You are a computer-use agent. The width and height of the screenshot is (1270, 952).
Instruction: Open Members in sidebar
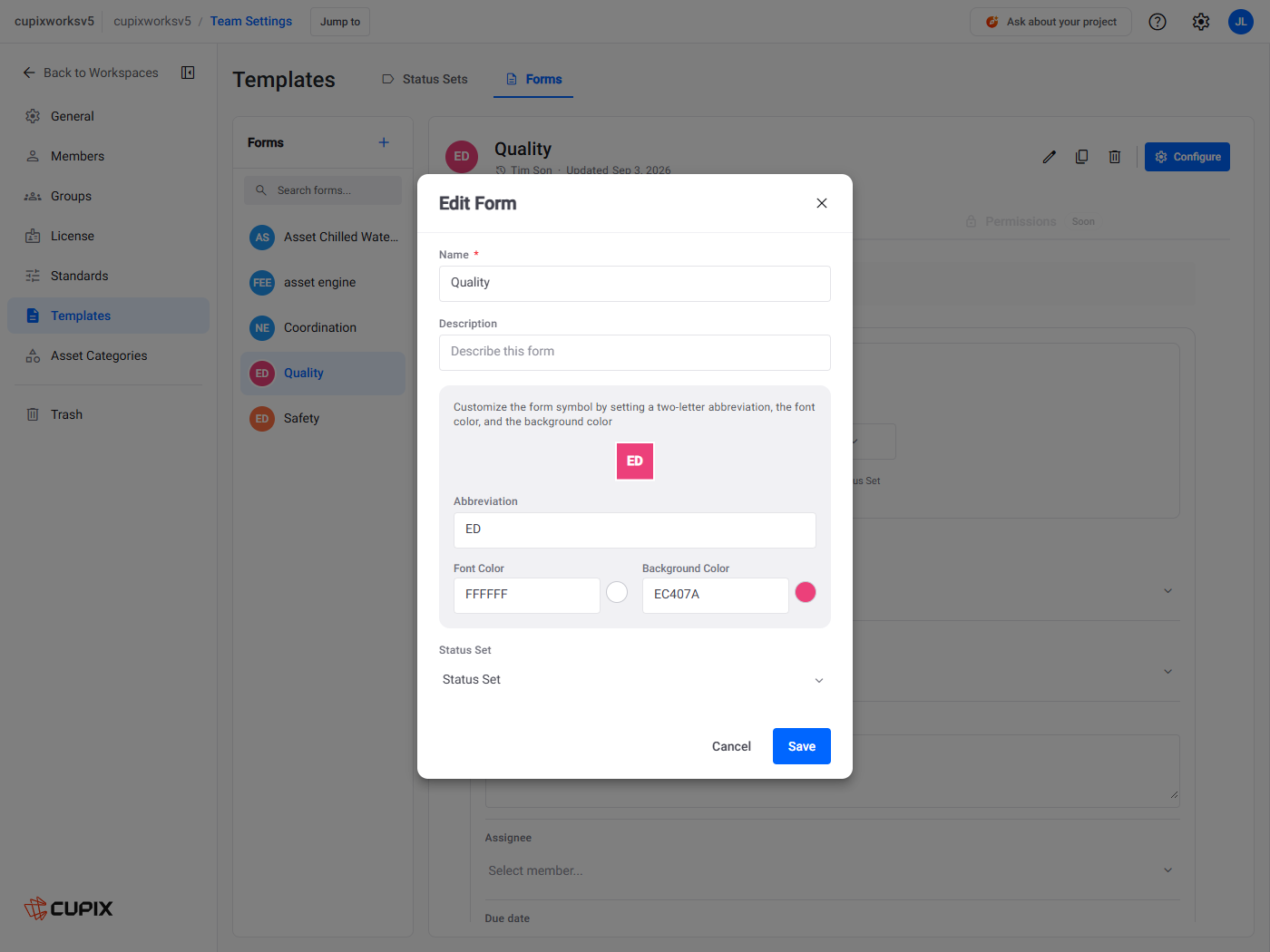pyautogui.click(x=109, y=156)
